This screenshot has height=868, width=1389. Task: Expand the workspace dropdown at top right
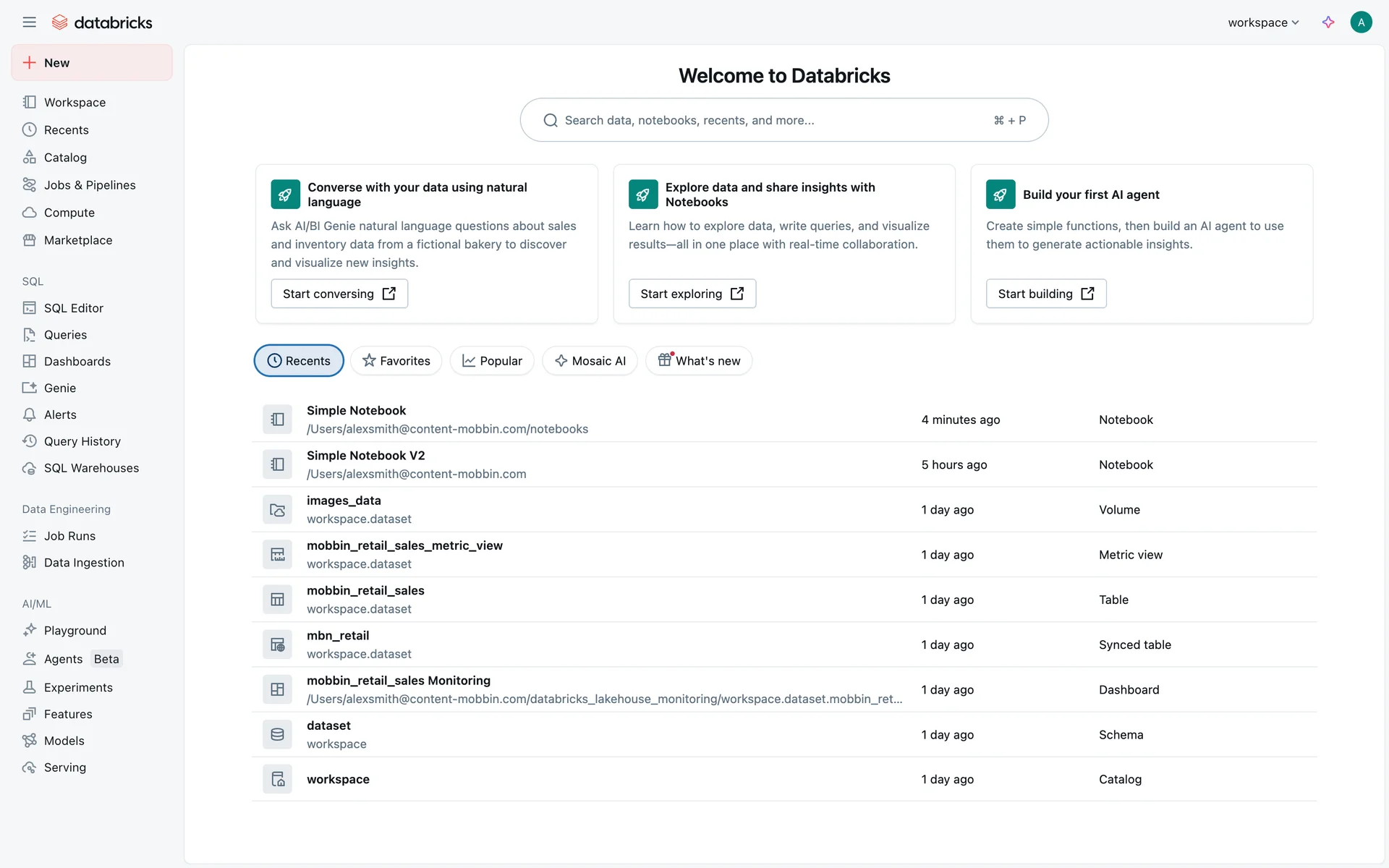click(1263, 22)
